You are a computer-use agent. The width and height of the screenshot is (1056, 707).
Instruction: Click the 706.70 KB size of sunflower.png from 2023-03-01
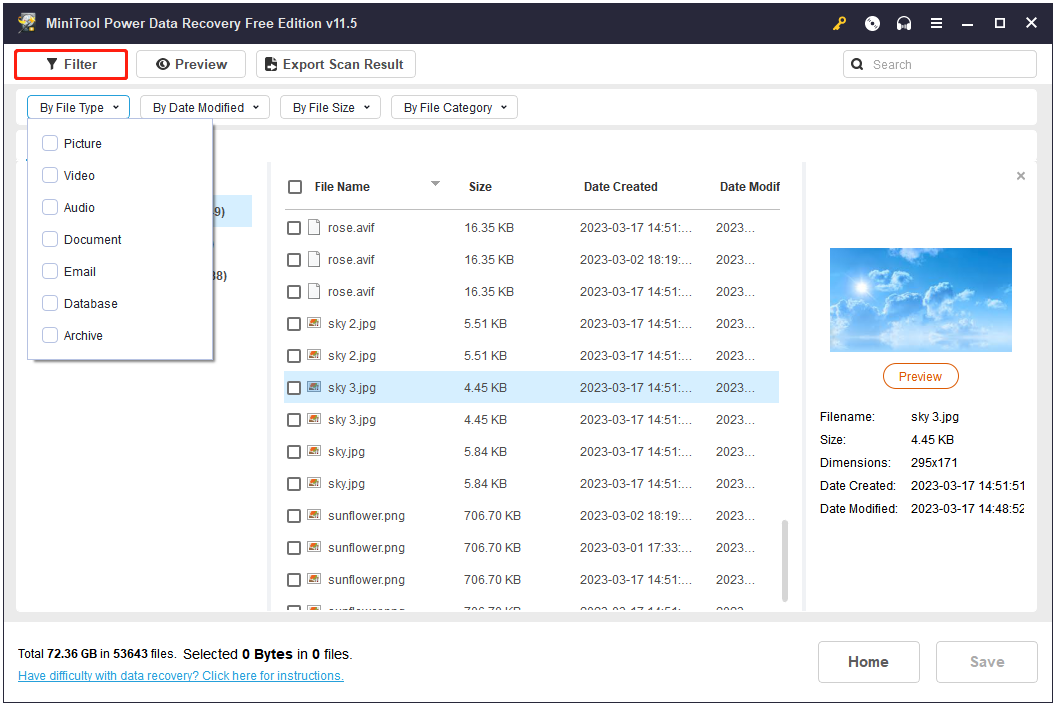[x=492, y=547]
